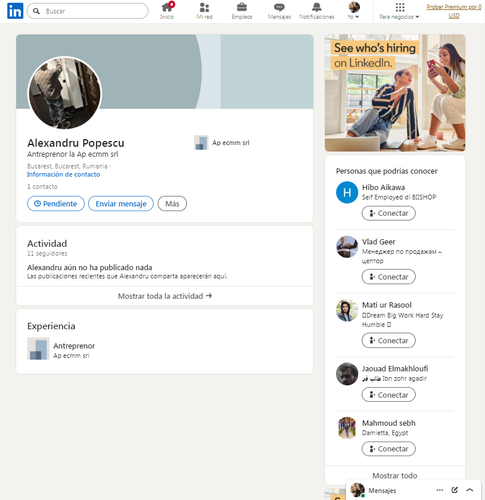This screenshot has width=485, height=500.
Task: Click the LinkedIn logo
Action: tap(15, 11)
